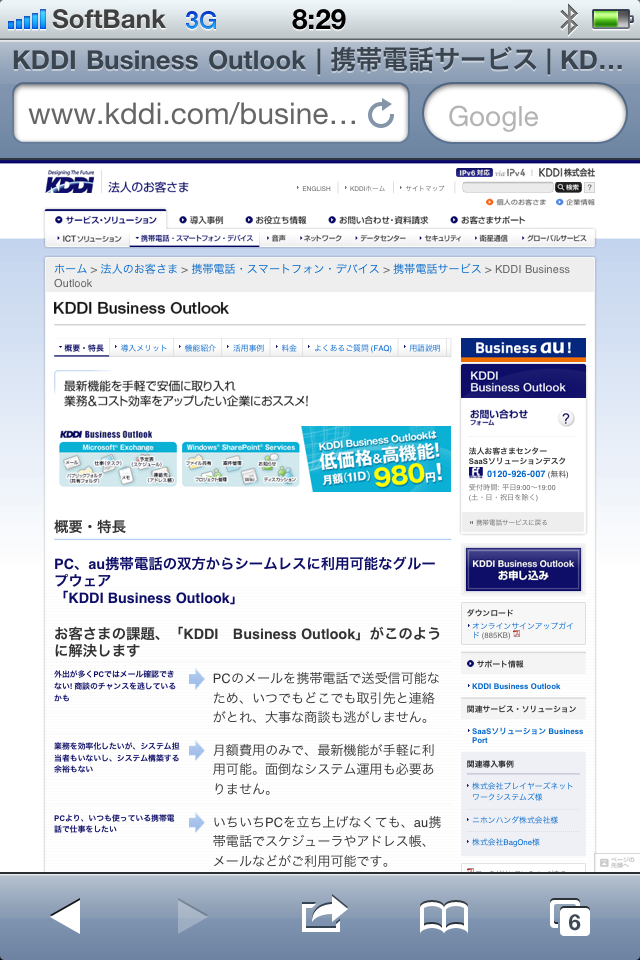Open the tabs switcher showing 6

[570, 917]
